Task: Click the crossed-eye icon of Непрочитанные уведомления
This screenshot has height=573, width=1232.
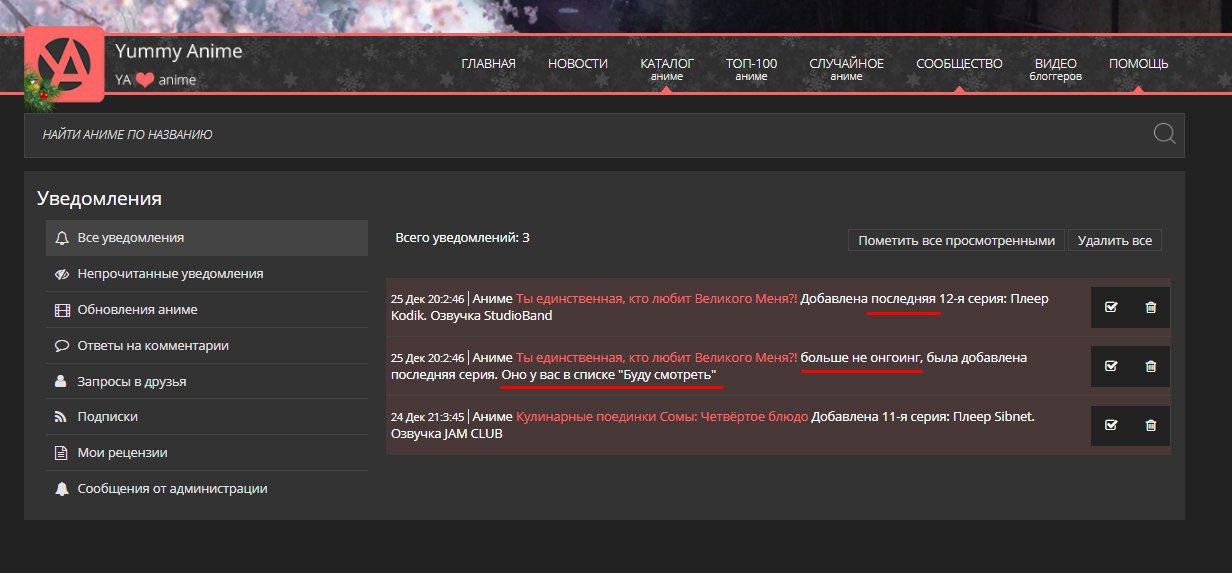Action: tap(62, 274)
